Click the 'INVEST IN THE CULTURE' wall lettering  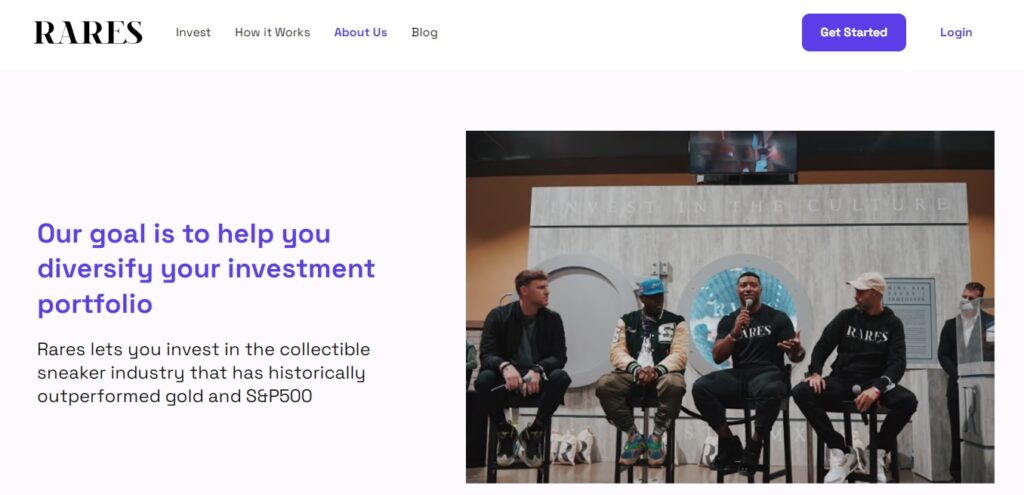[x=750, y=206]
